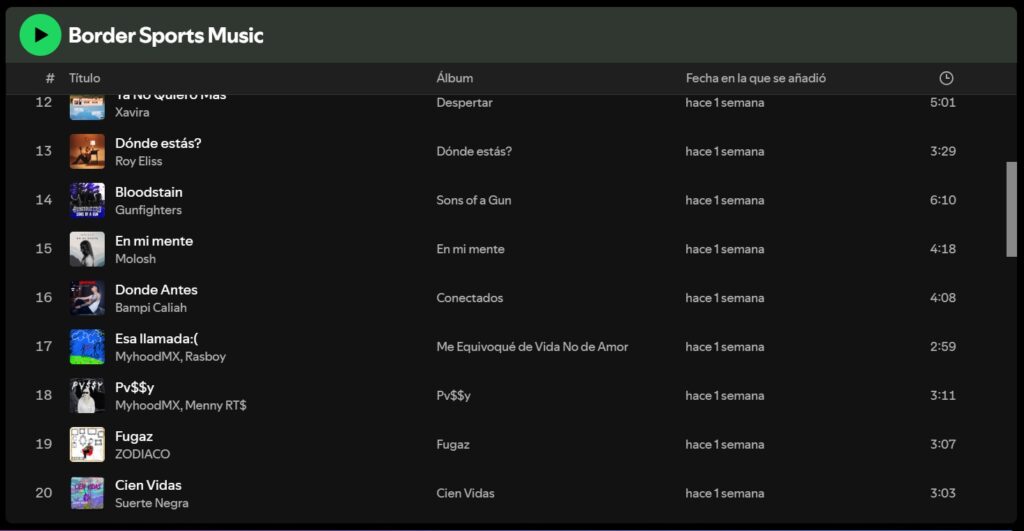This screenshot has height=531, width=1024.
Task: Select track number 20
Action: 44,493
